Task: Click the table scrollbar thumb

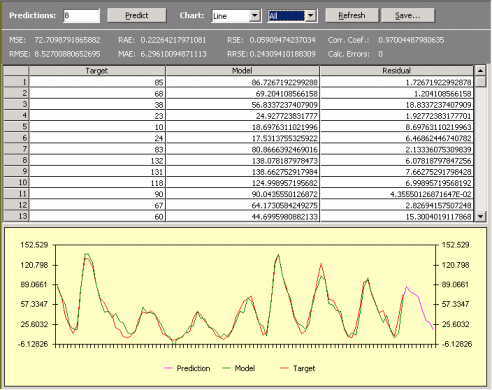Action: click(480, 82)
